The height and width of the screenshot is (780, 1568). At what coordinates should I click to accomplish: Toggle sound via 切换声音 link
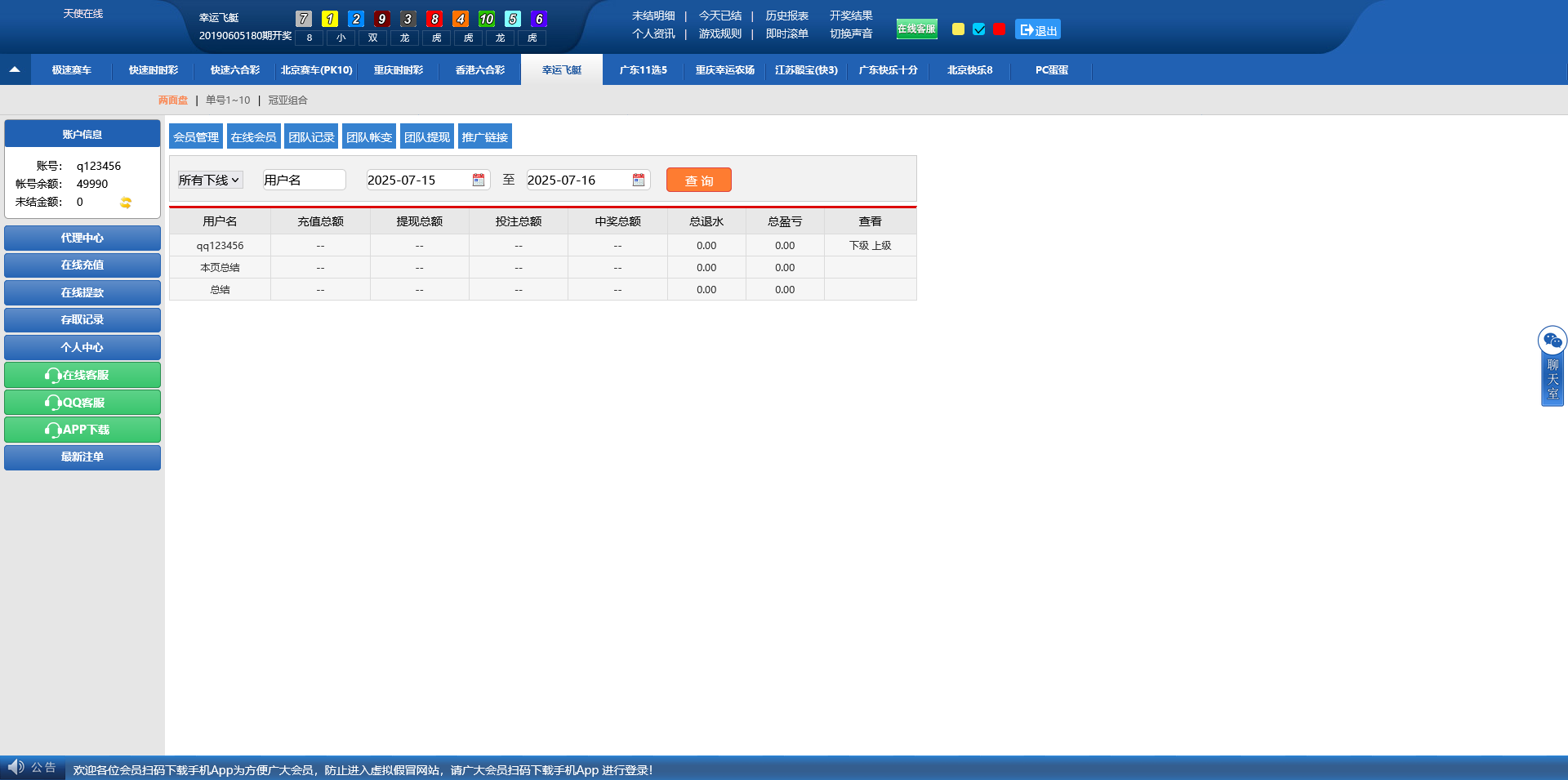(851, 33)
